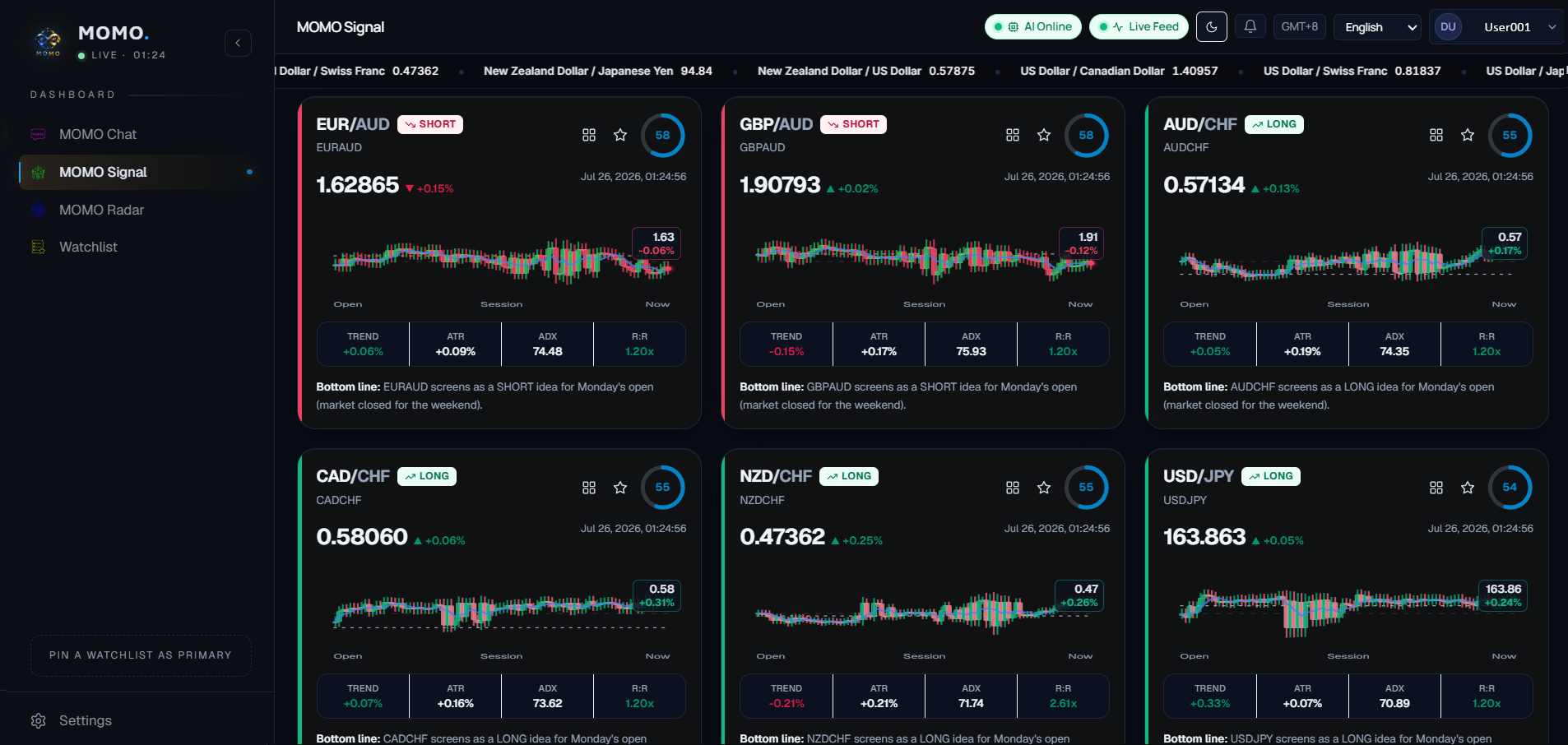Viewport: 1568px width, 745px height.
Task: Click the GBP/AUD candlestick chart
Action: (x=925, y=260)
